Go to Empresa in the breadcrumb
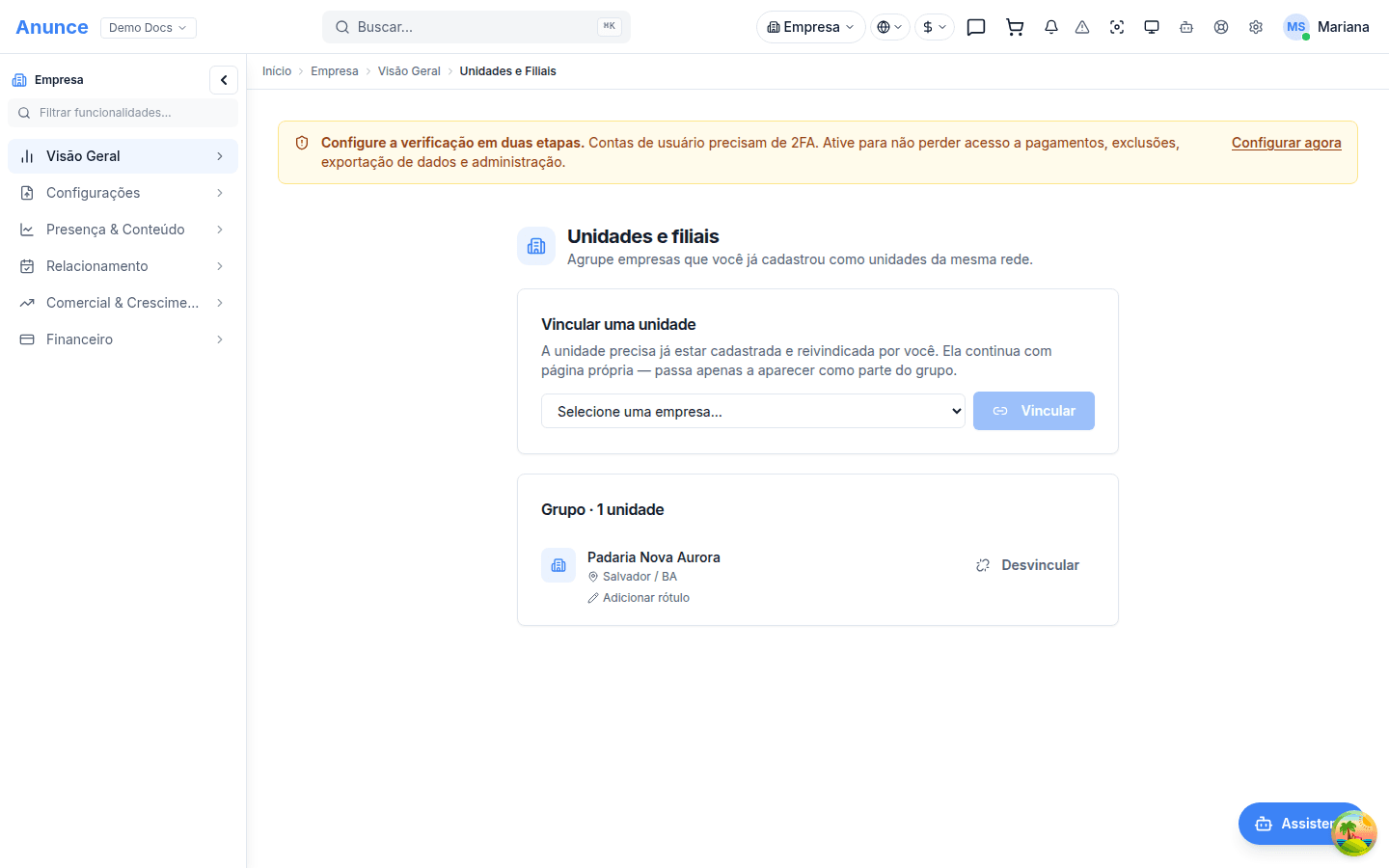The image size is (1389, 868). coord(335,71)
